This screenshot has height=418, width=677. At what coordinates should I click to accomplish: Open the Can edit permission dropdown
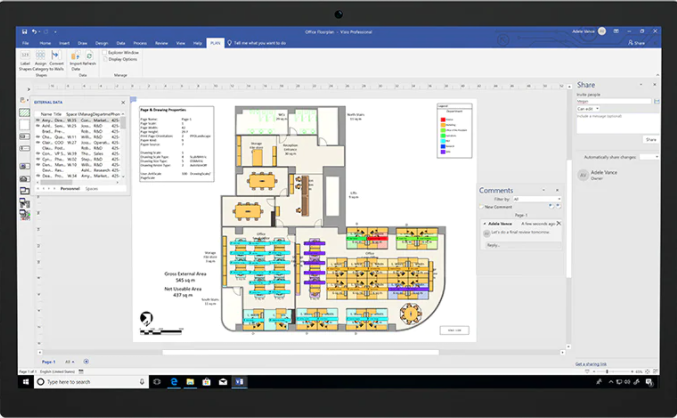coord(588,109)
